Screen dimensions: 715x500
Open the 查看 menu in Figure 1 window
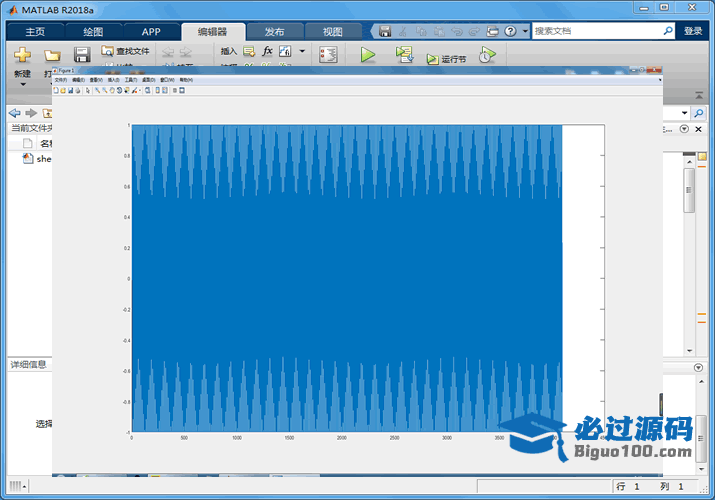[96, 80]
